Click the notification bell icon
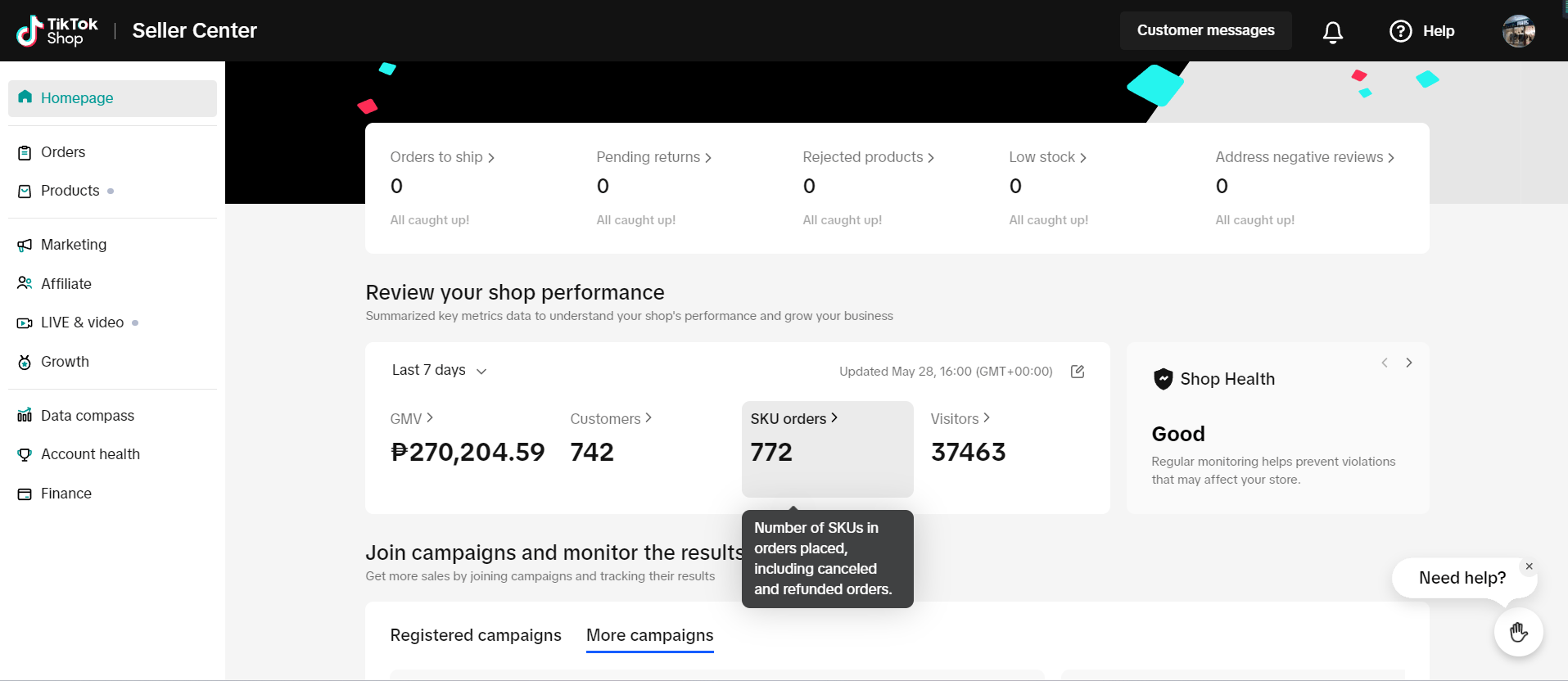1568x681 pixels. (x=1332, y=31)
